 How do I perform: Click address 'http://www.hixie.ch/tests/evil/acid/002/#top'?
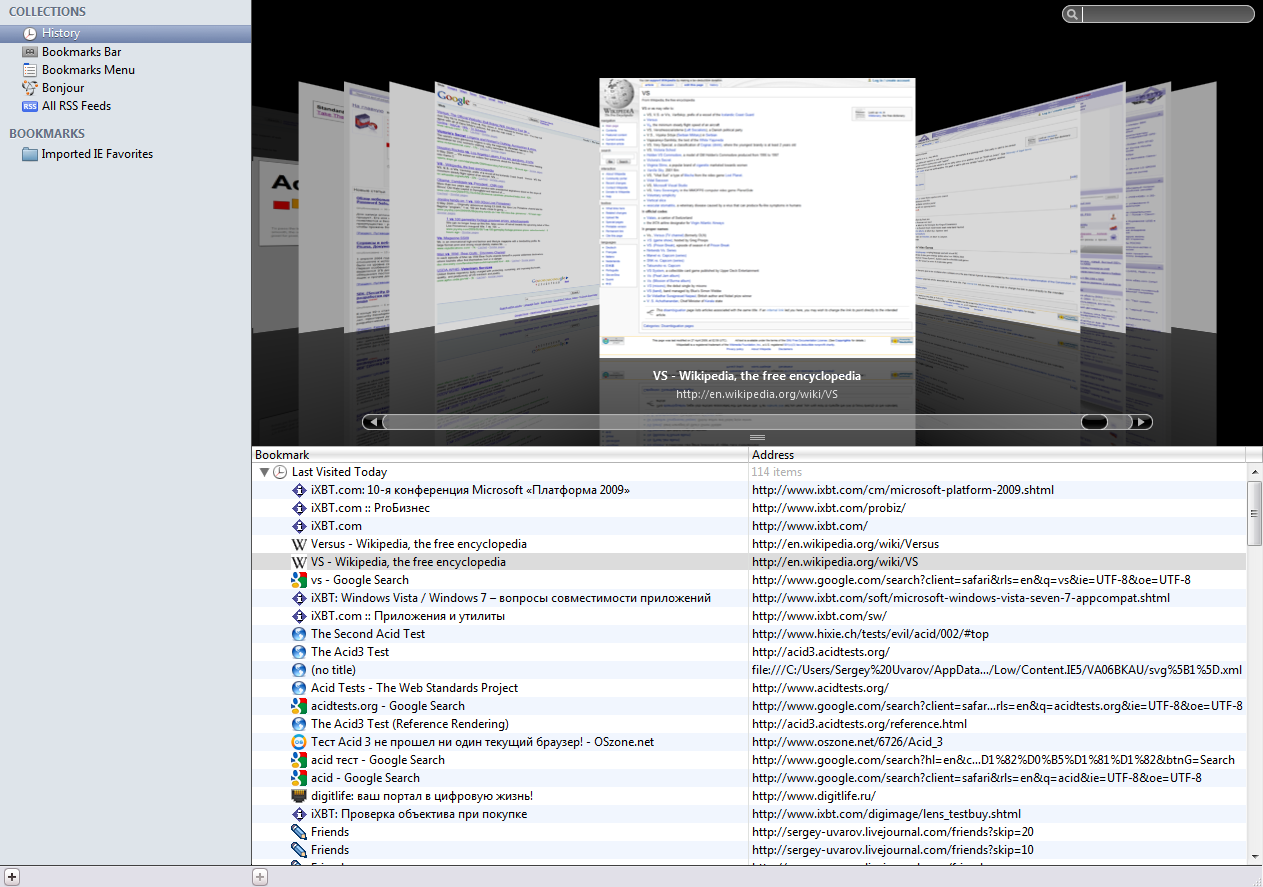coord(870,634)
